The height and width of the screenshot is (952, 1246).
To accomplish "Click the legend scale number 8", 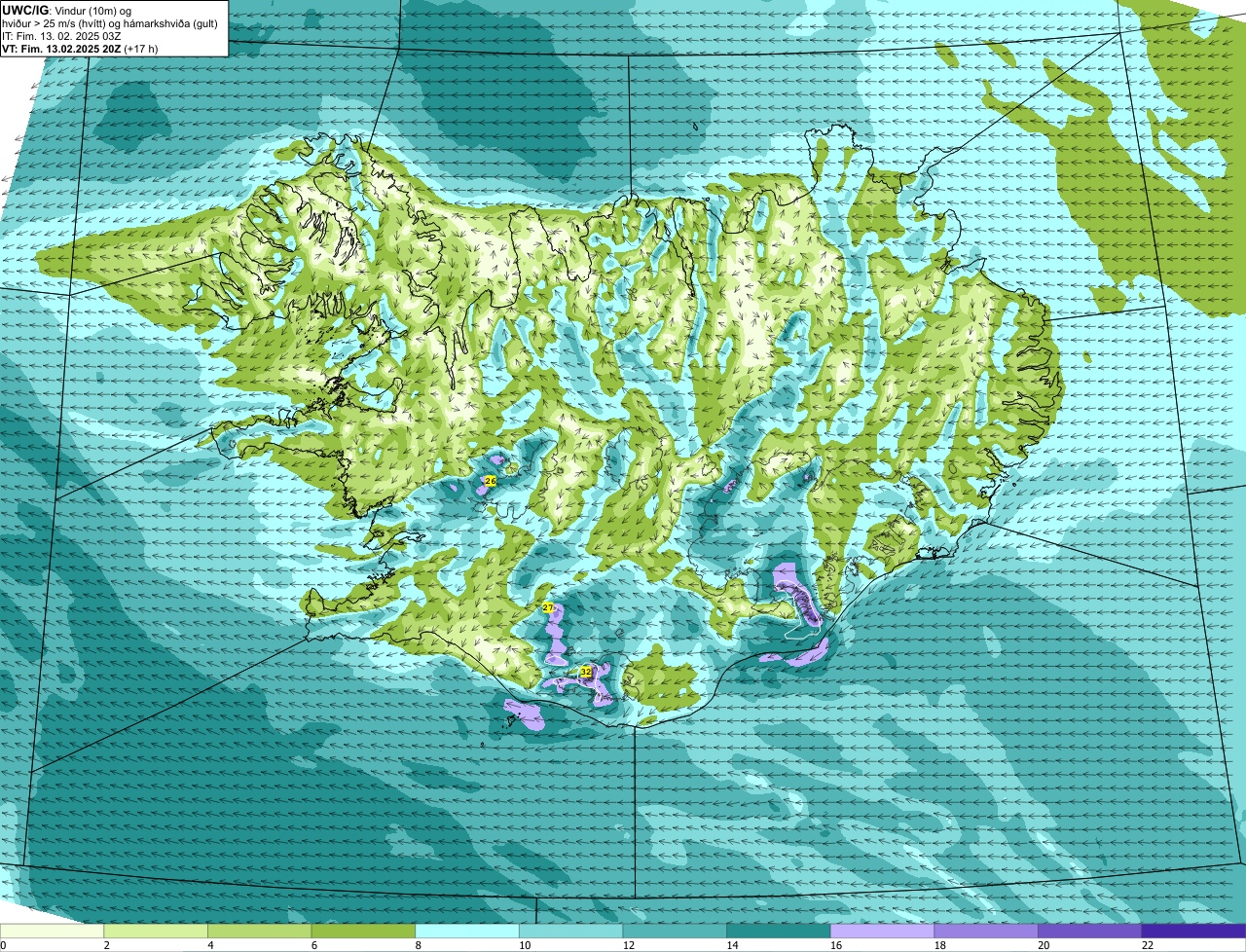I will click(x=418, y=945).
